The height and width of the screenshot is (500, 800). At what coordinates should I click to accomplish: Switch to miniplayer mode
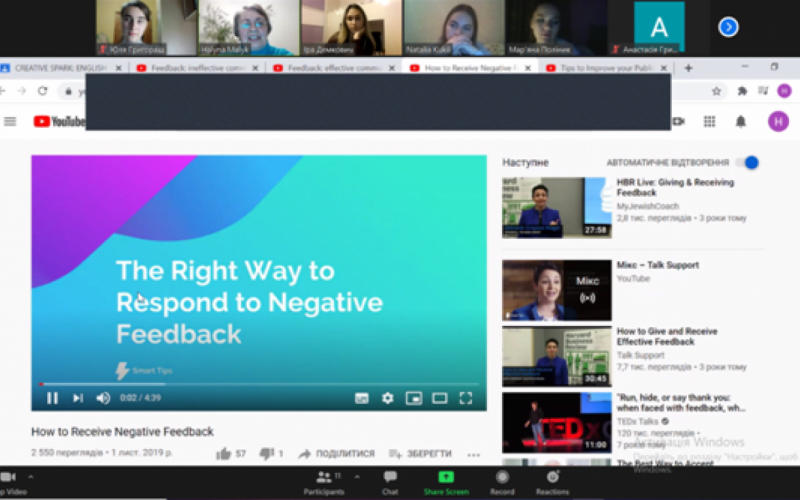[x=414, y=398]
